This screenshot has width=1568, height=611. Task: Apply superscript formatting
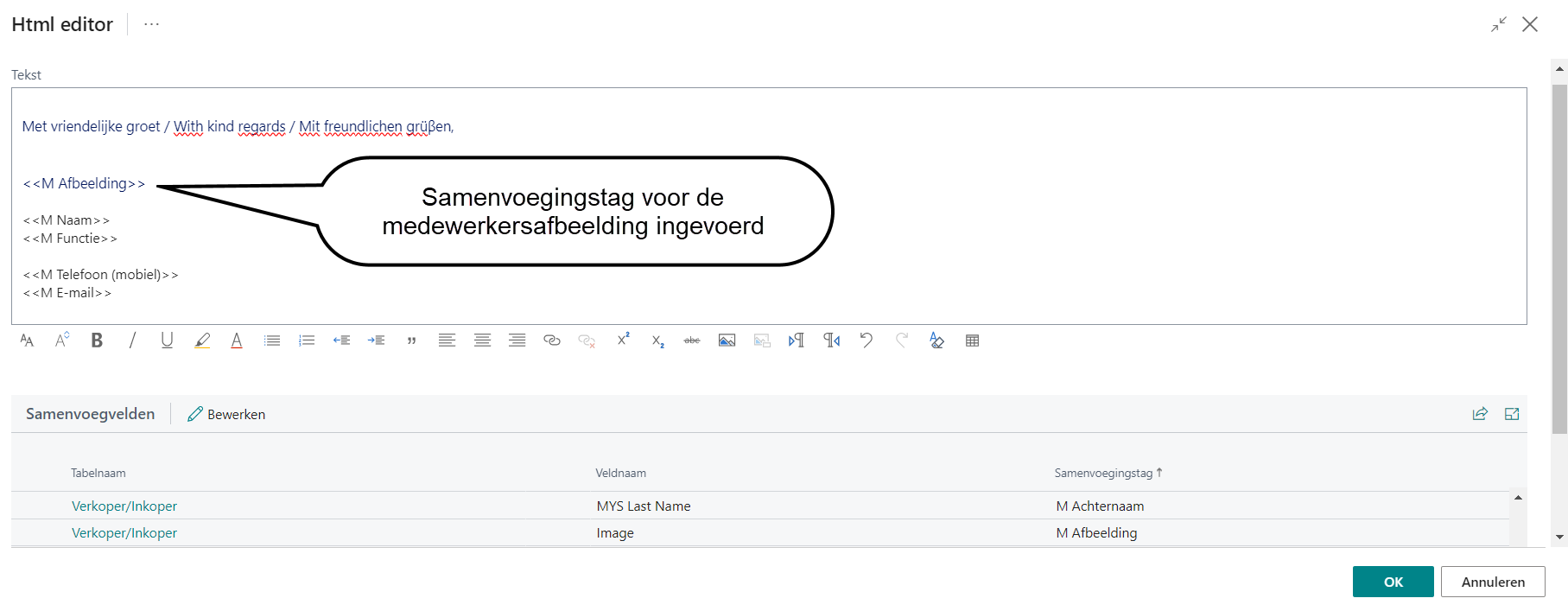pos(623,340)
